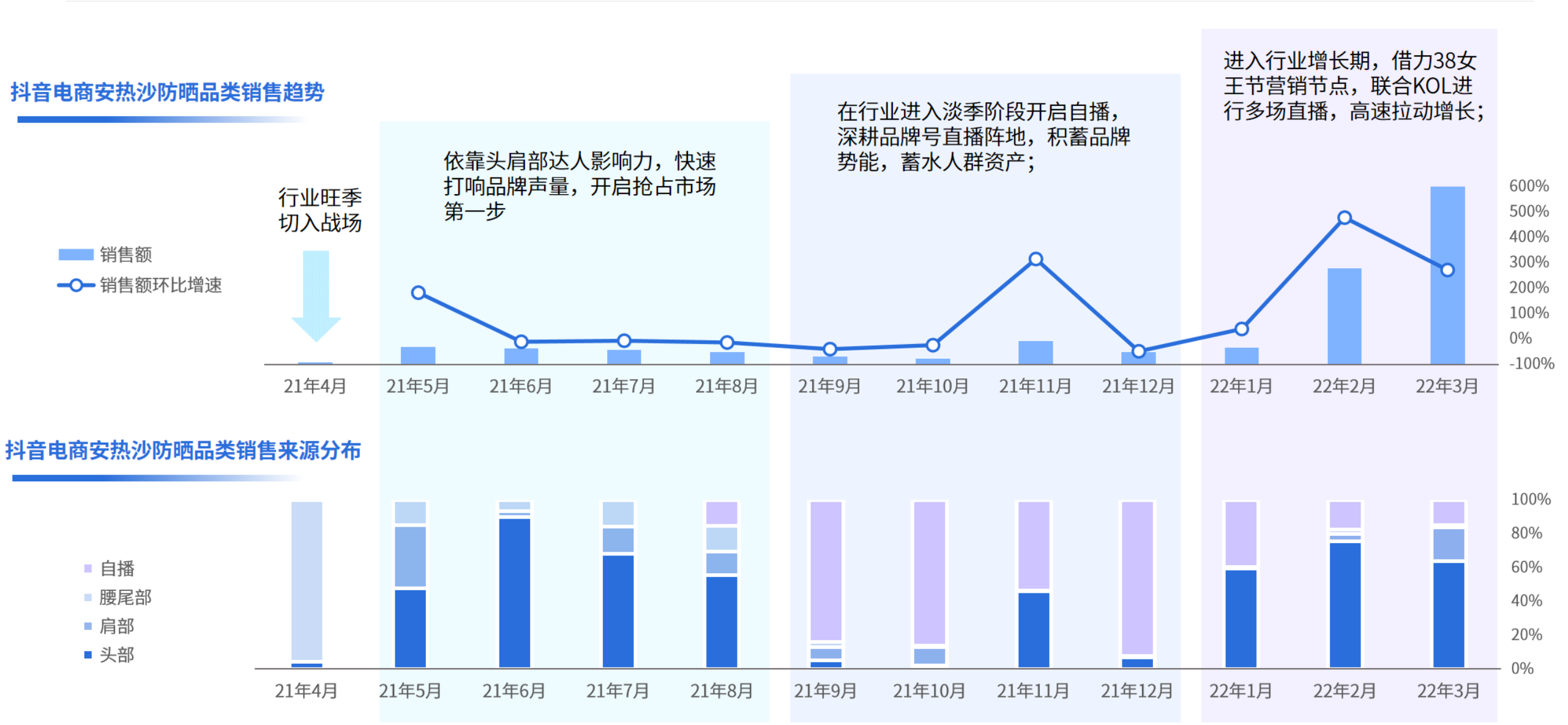Click the annotation 在行业进入淡季阶段开启自播

984,137
